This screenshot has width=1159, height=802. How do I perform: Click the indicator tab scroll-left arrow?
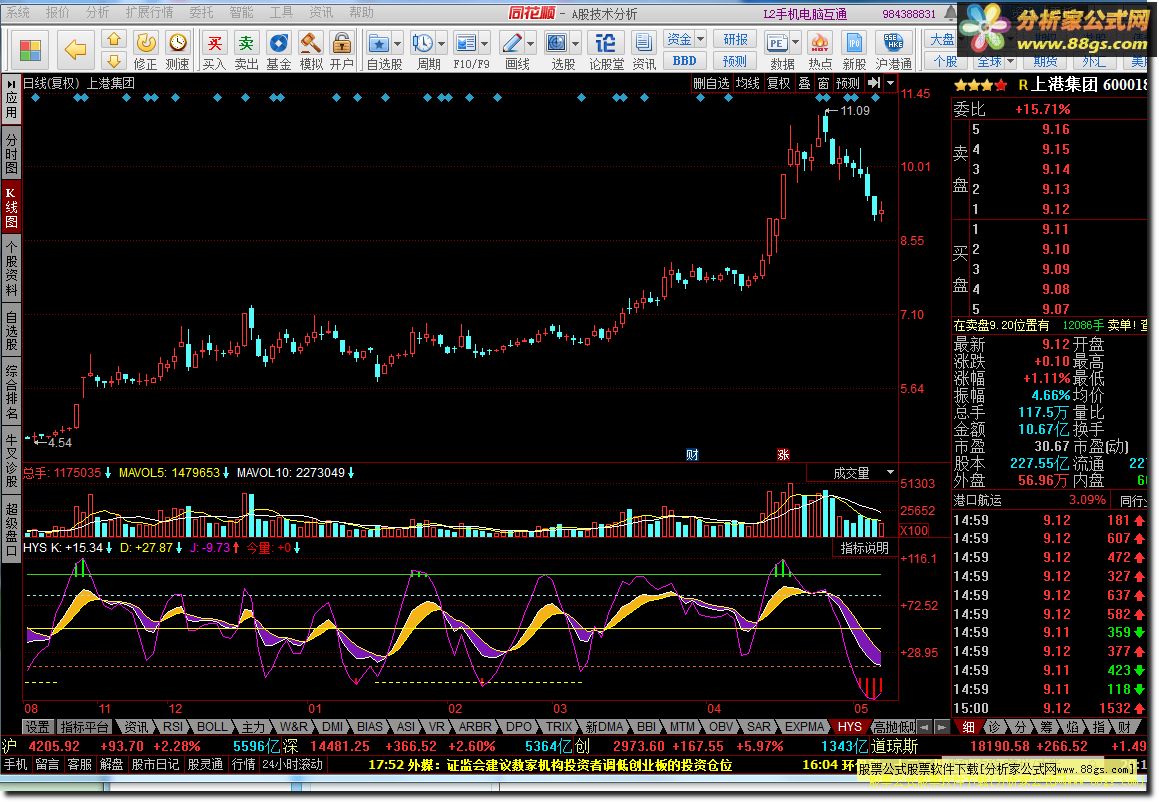(926, 727)
